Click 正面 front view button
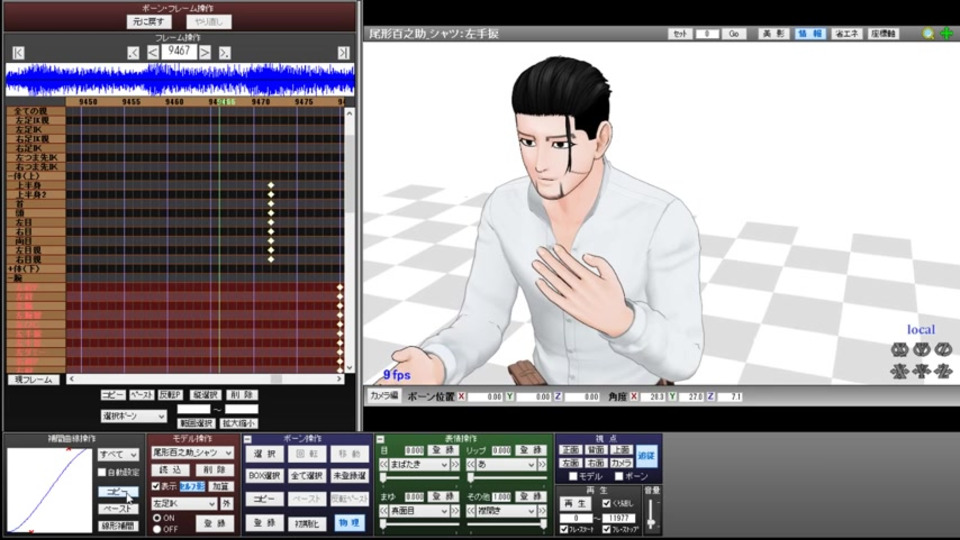The height and width of the screenshot is (540, 960). click(571, 450)
